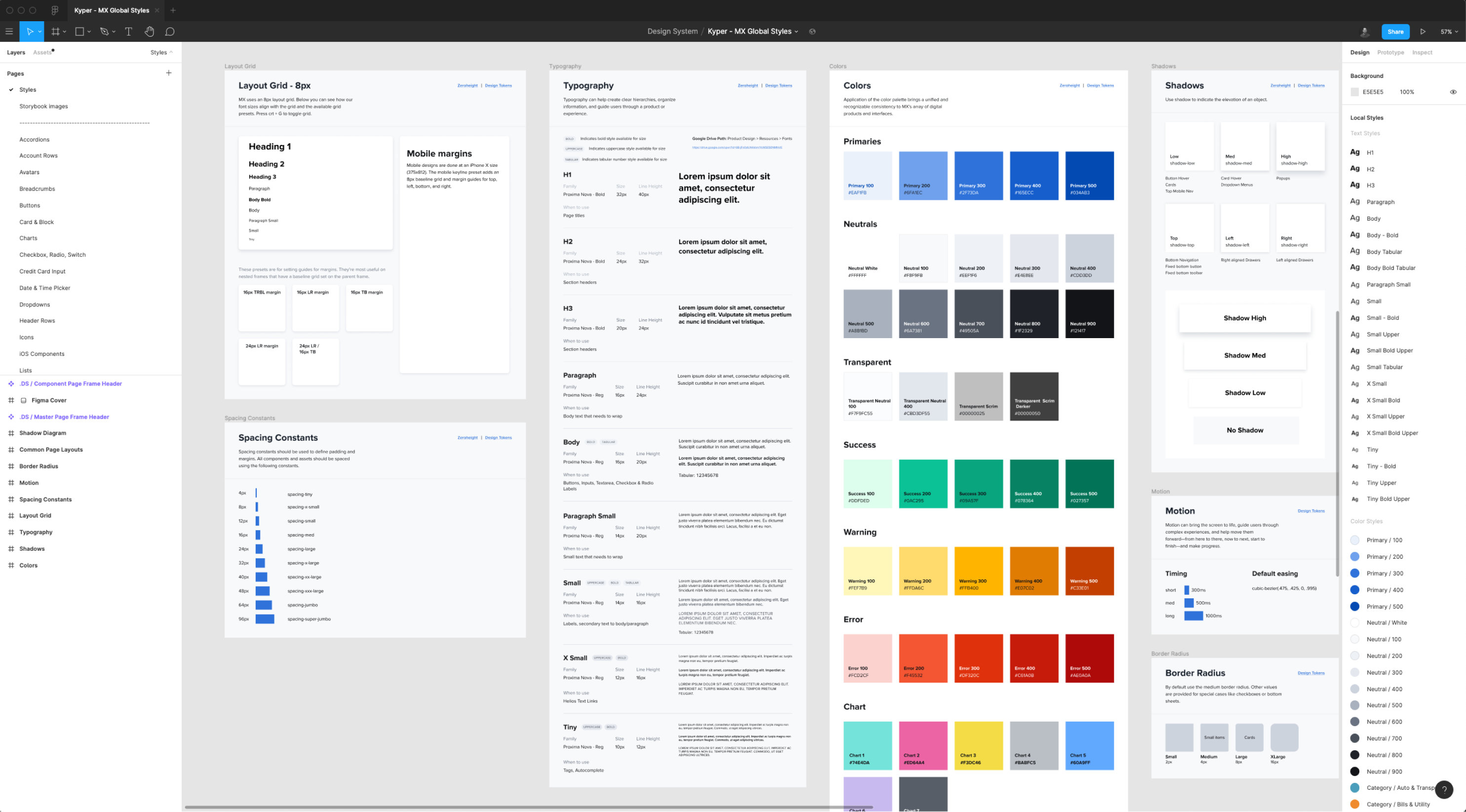Select the Text tool
The image size is (1466, 812).
click(129, 32)
